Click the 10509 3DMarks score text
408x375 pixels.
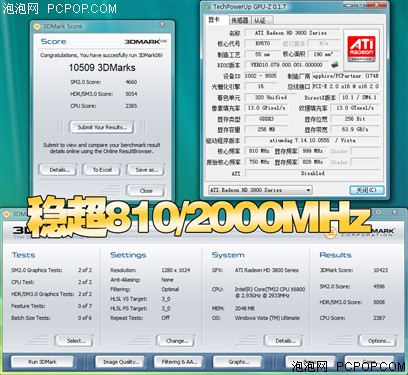click(102, 68)
